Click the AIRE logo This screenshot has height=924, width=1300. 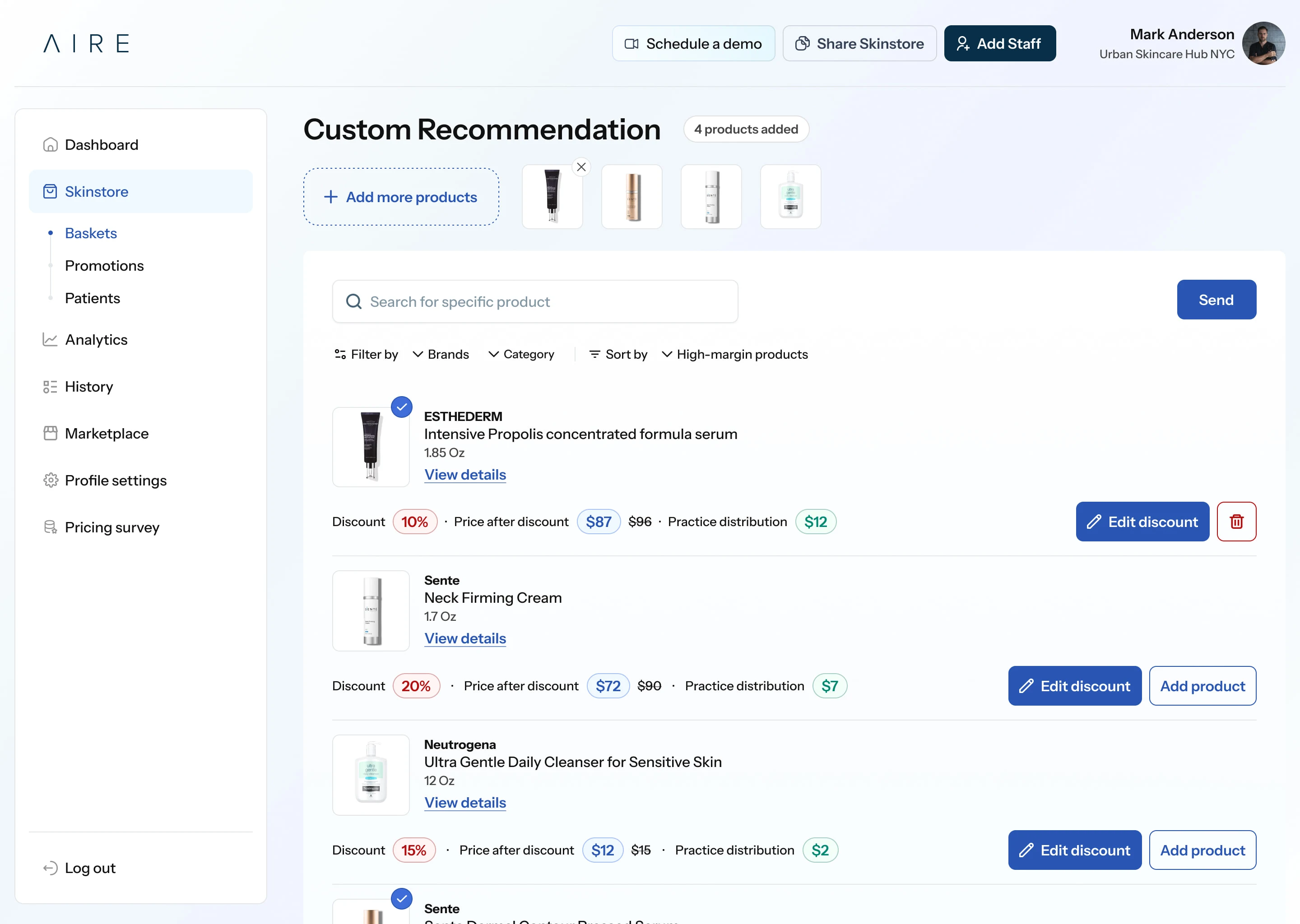[x=87, y=43]
